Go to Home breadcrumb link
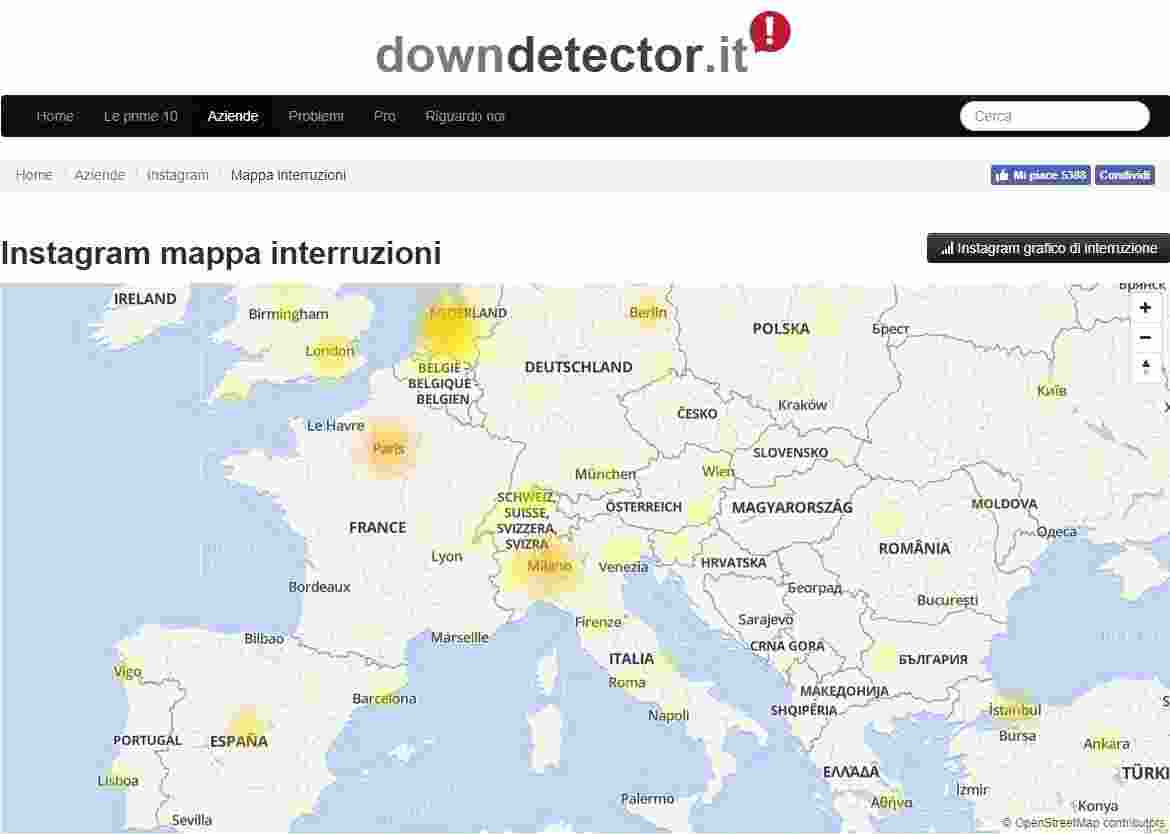Screen dimensions: 1170x834 click(34, 175)
